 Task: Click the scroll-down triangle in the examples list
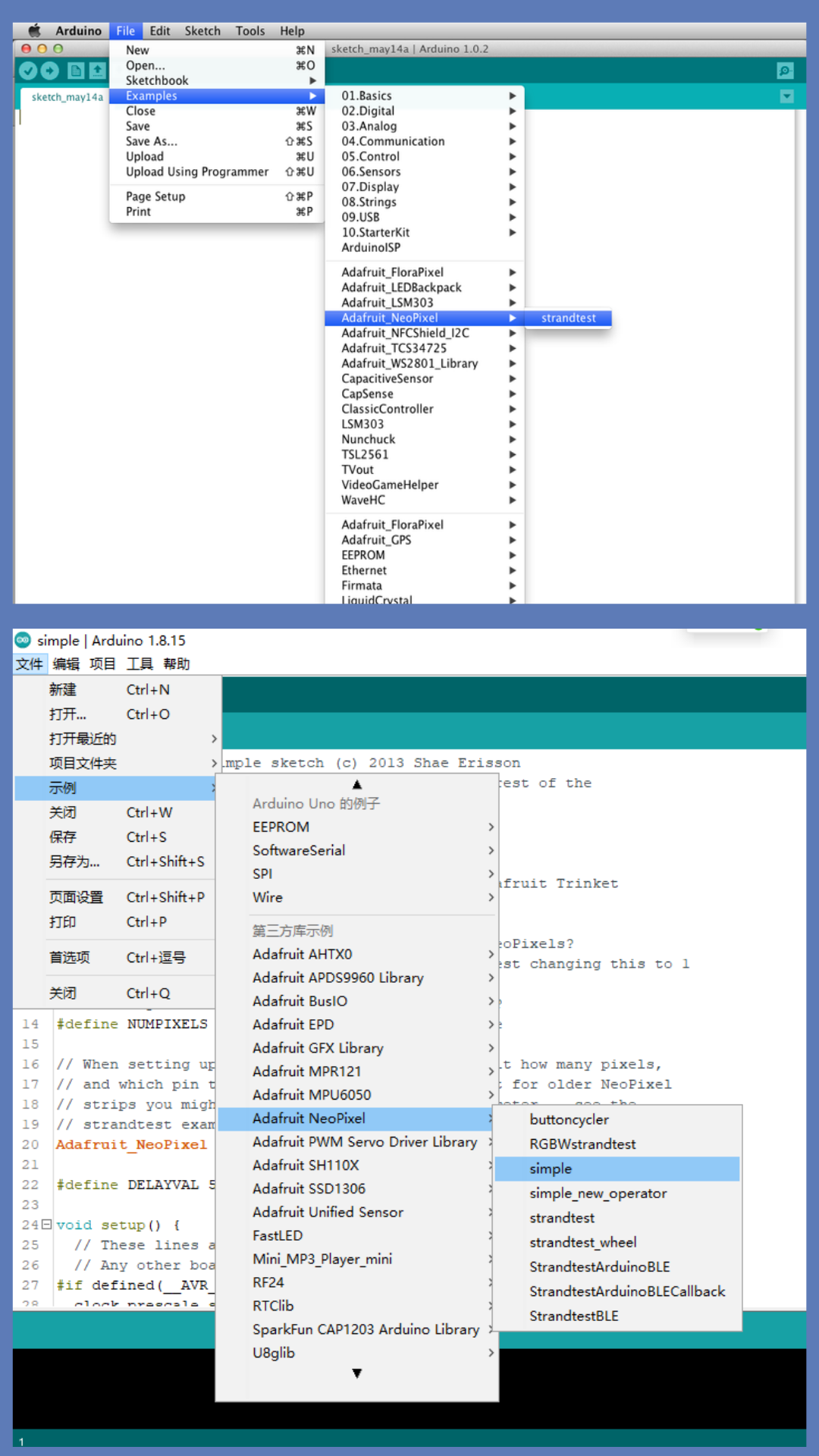[357, 1373]
